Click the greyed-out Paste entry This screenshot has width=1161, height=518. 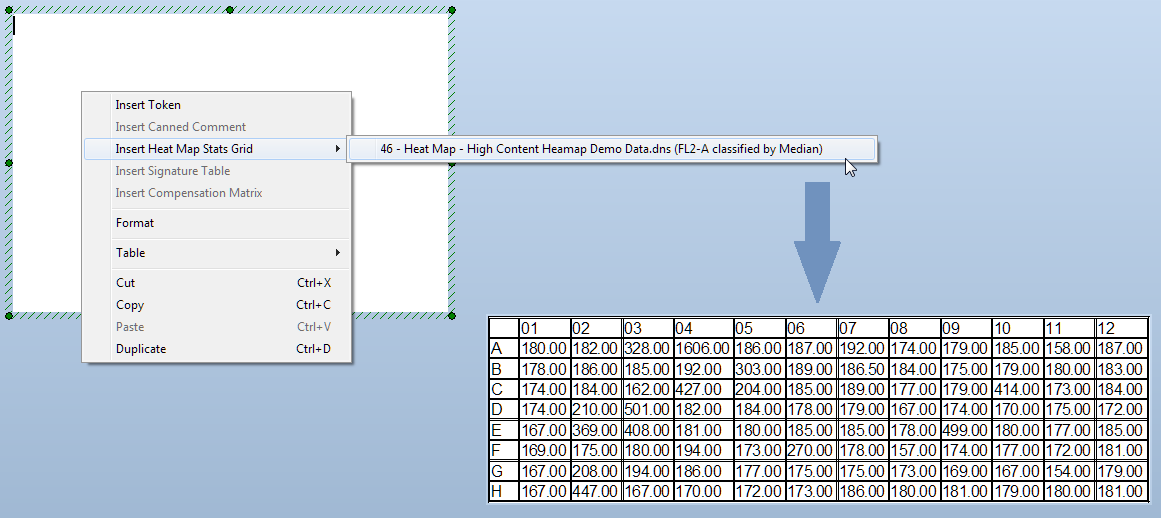[130, 327]
